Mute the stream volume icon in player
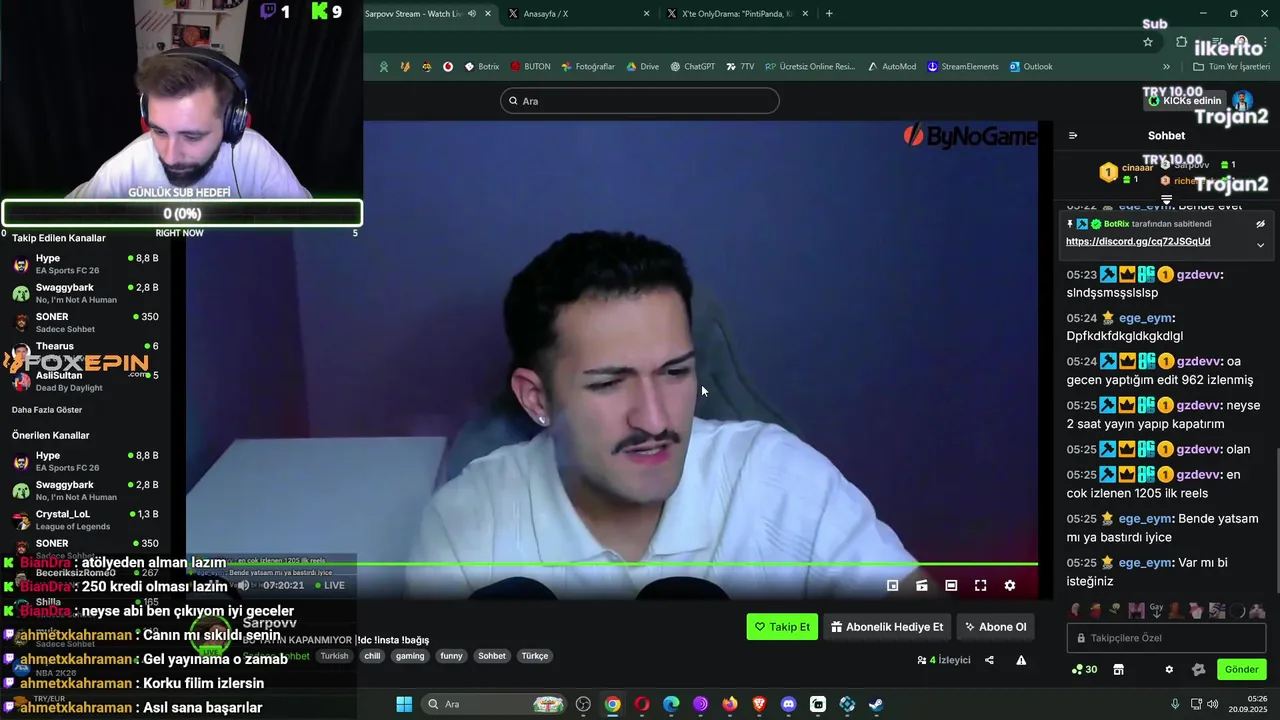Screen dimensions: 1280x720 click(244, 586)
